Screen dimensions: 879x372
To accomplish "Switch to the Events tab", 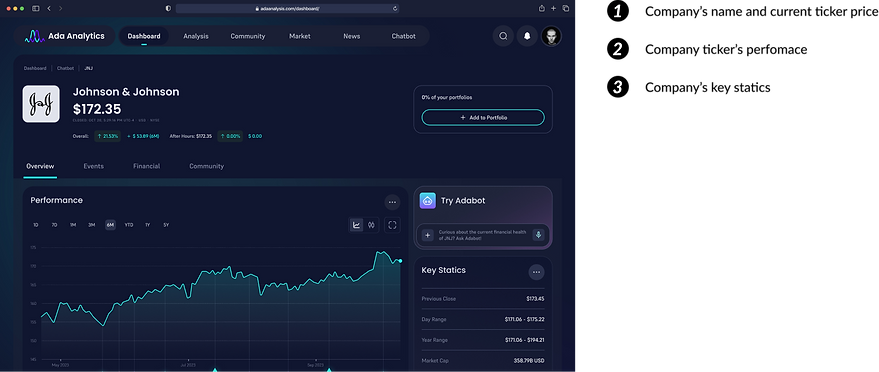I will 94,166.
